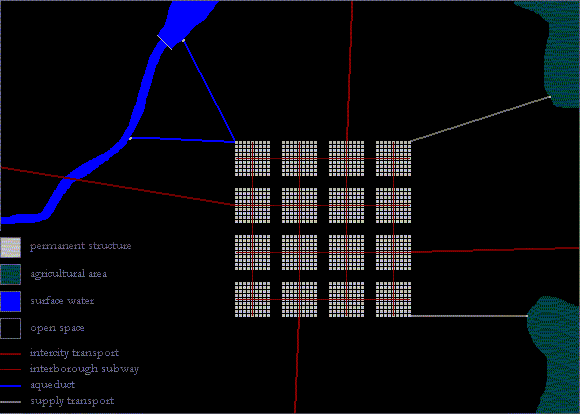Image resolution: width=580 pixels, height=414 pixels.
Task: Click the permanent structure legend swatch
Action: (10, 248)
